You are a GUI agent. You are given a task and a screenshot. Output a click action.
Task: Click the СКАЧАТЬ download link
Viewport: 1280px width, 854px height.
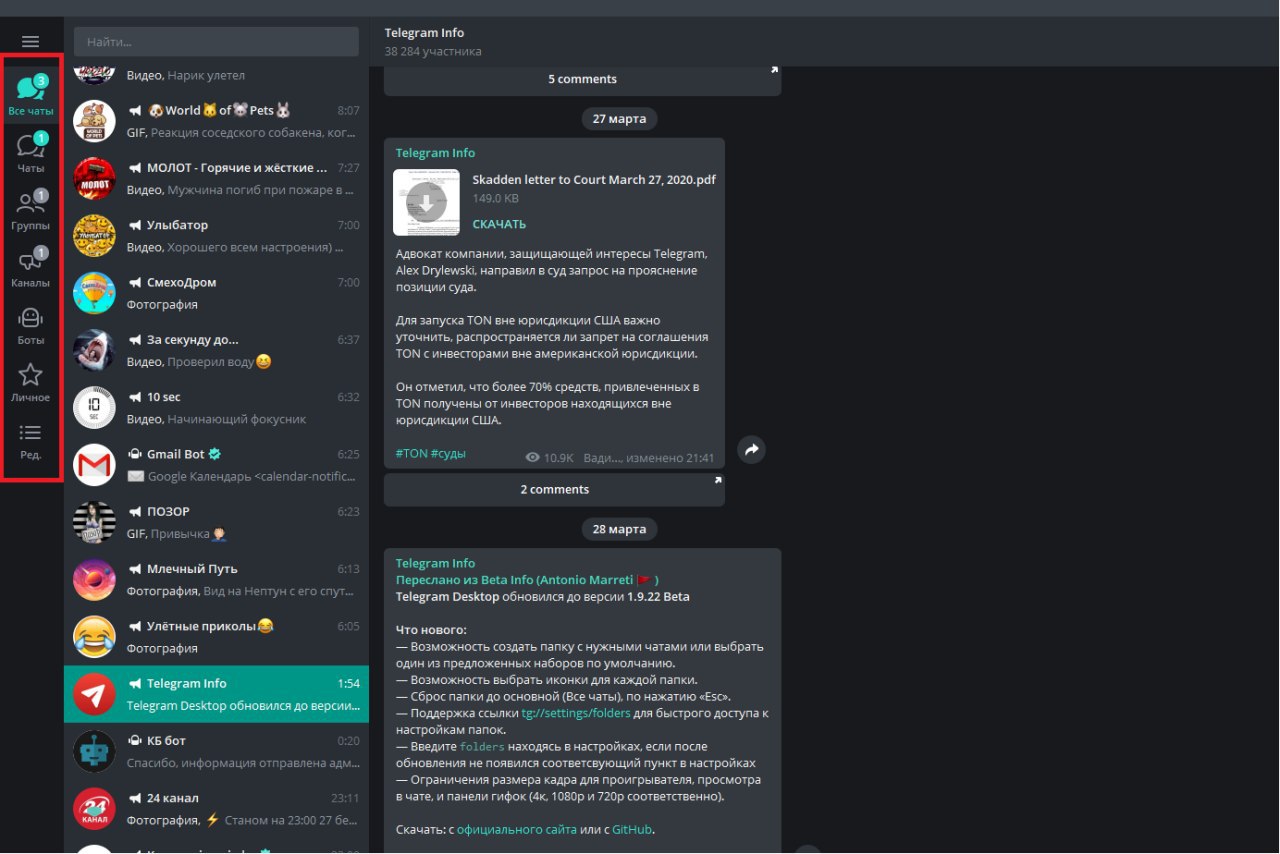coord(499,224)
